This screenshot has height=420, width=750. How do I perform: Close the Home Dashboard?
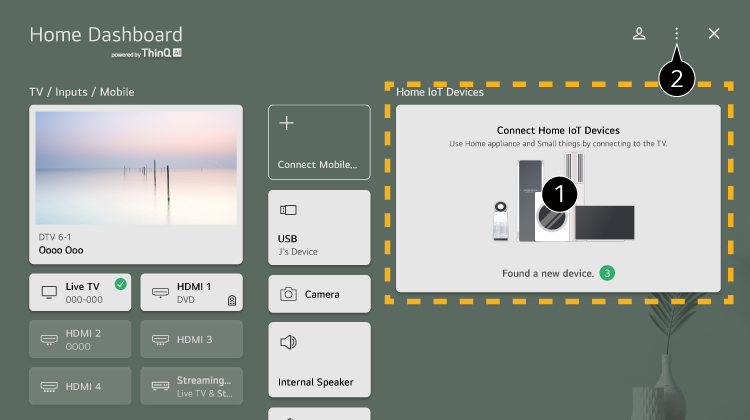coord(714,33)
